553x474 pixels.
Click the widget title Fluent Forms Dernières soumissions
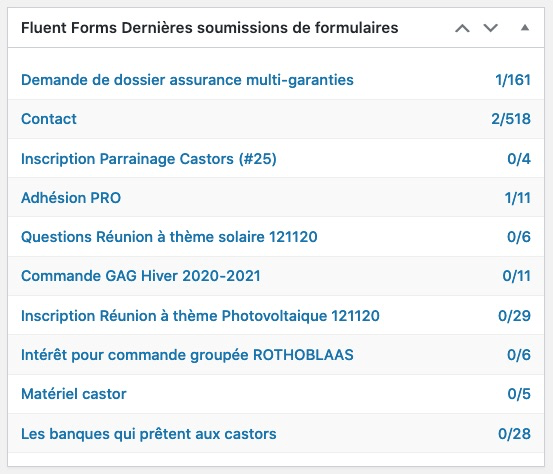coord(209,28)
